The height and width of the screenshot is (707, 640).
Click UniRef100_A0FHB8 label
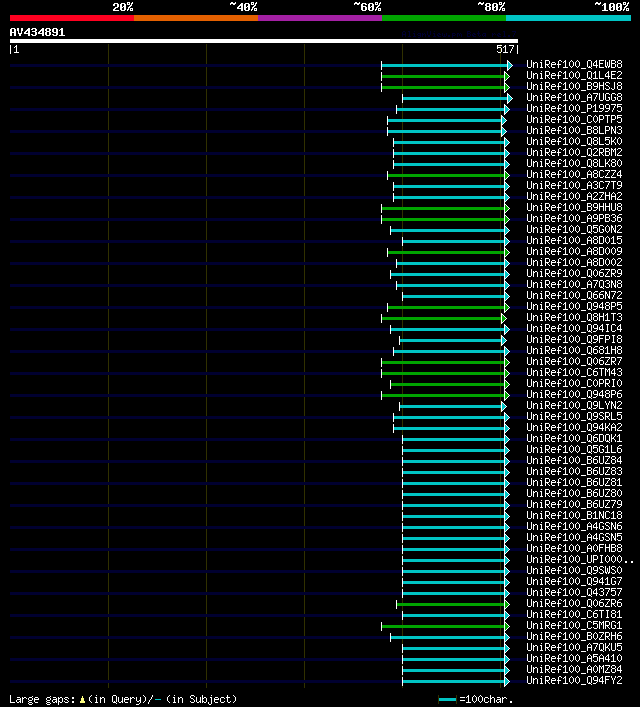(x=574, y=548)
